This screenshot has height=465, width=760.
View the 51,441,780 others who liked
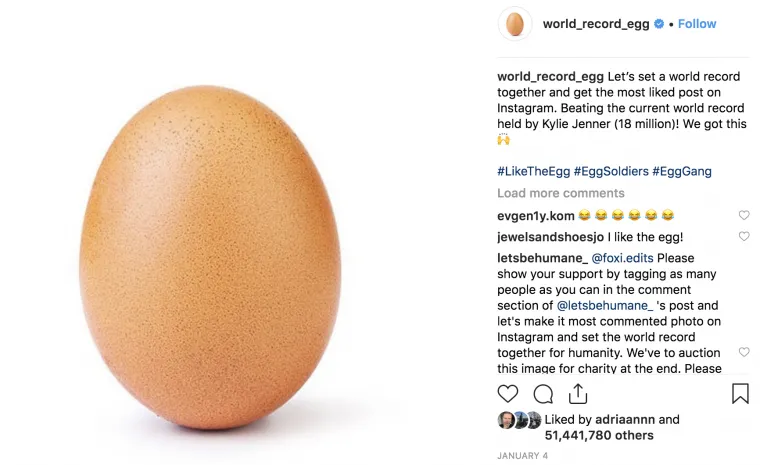599,435
